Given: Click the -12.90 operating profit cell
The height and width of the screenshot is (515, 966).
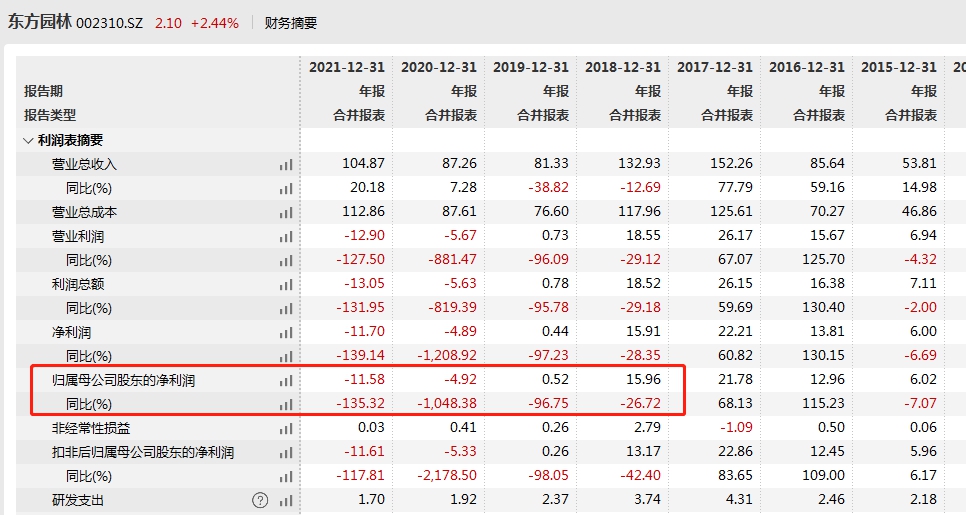Looking at the screenshot, I should coord(365,235).
